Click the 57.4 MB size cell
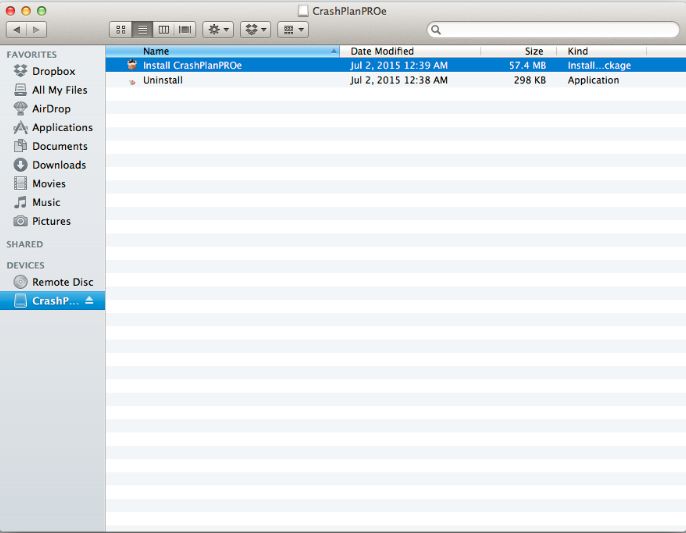 [x=527, y=66]
